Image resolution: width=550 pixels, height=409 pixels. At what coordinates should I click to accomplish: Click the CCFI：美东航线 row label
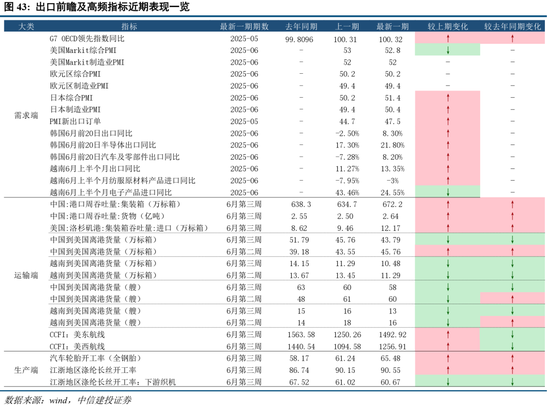pyautogui.click(x=77, y=335)
